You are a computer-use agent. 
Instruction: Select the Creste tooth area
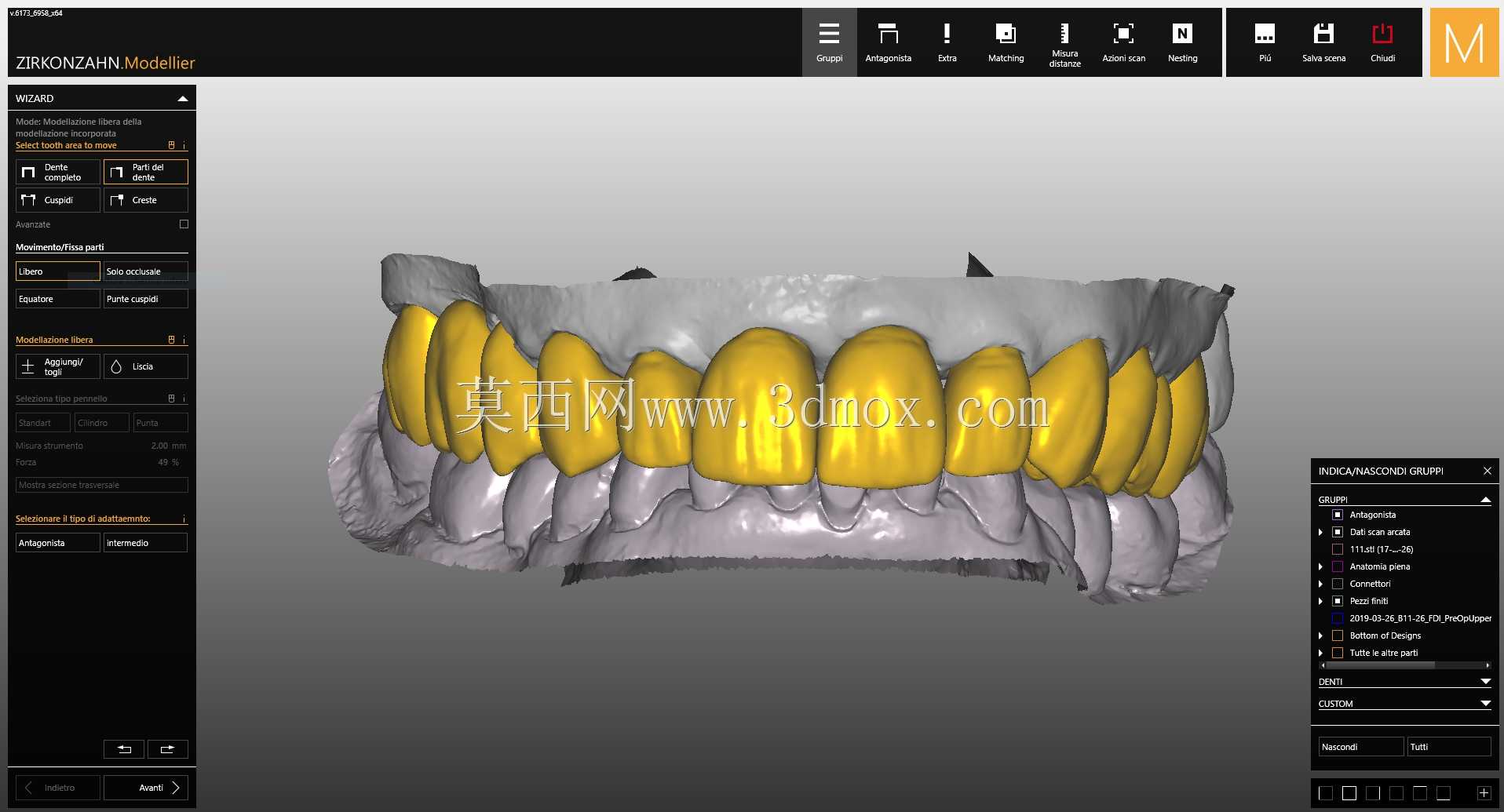click(x=146, y=200)
